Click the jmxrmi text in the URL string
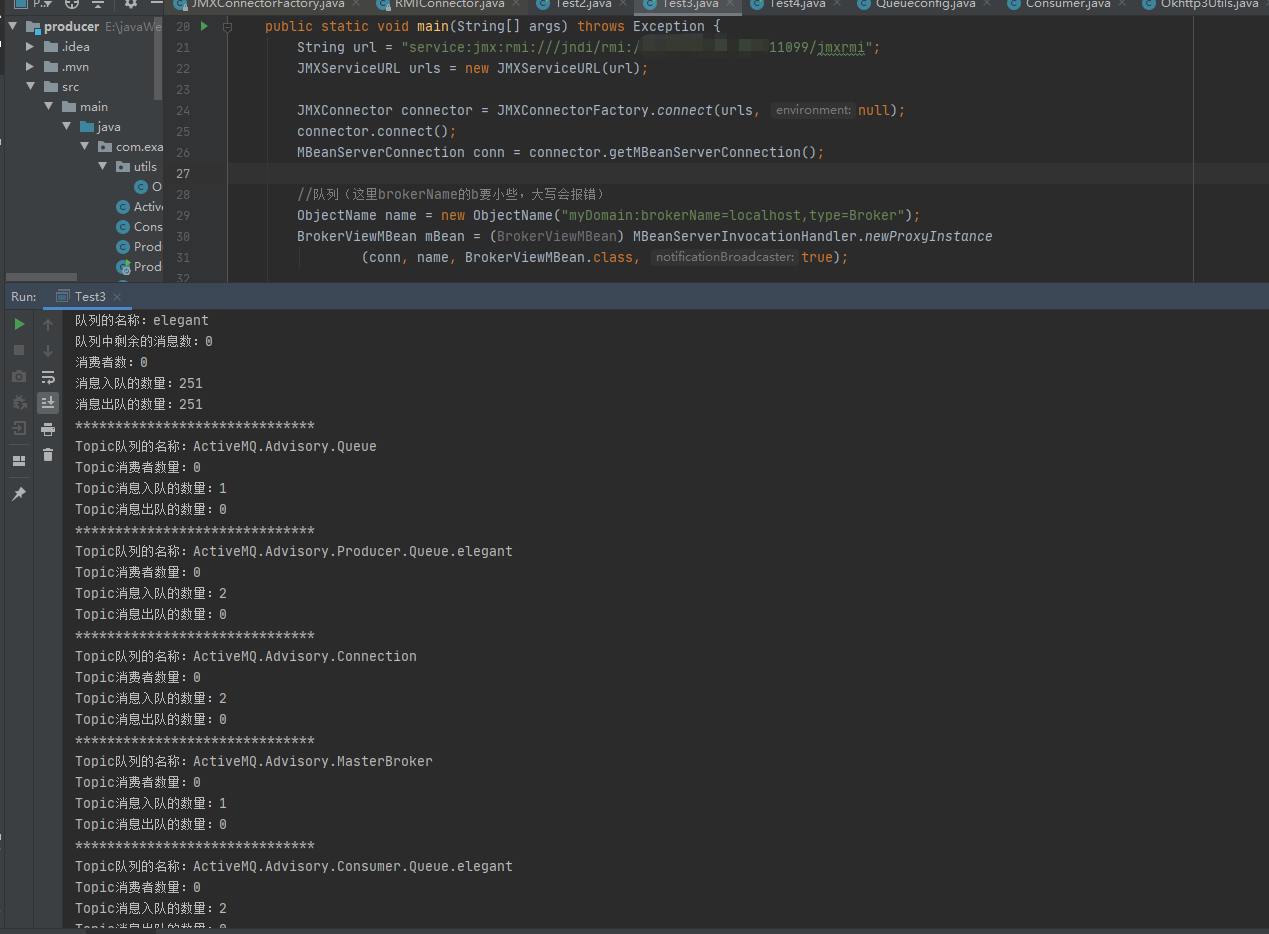The height and width of the screenshot is (934, 1269). coord(839,48)
